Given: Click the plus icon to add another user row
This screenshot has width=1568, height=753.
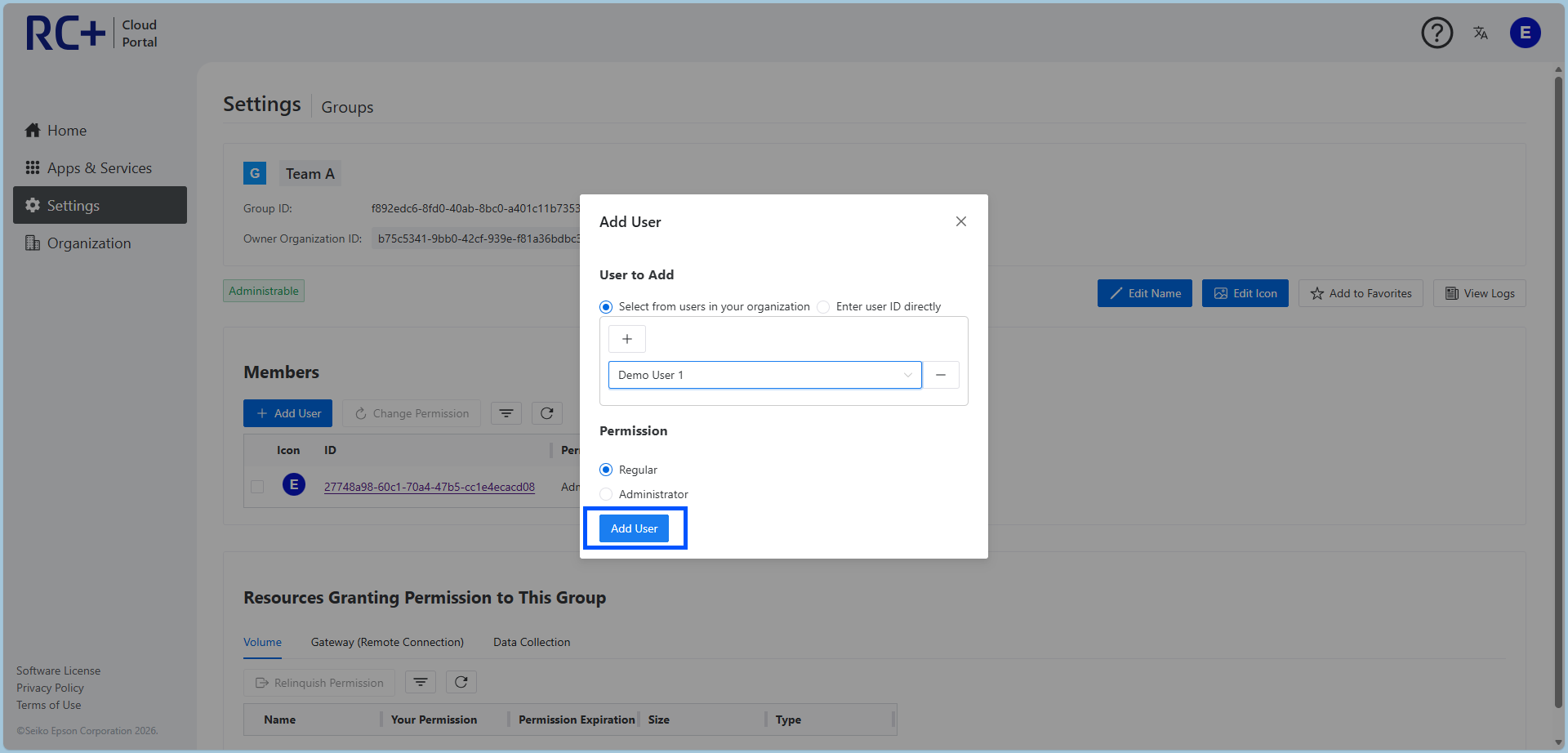Looking at the screenshot, I should (x=627, y=339).
